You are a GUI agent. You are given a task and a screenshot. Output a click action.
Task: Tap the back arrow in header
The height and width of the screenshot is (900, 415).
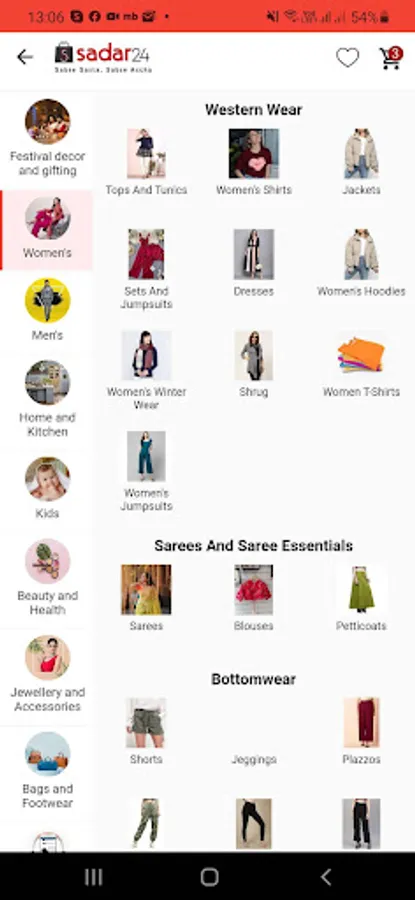[25, 57]
